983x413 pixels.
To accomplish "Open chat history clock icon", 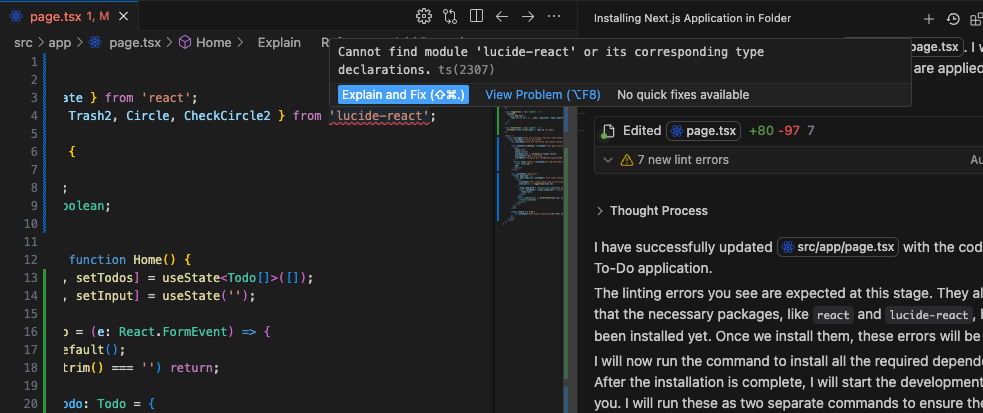I will [954, 19].
